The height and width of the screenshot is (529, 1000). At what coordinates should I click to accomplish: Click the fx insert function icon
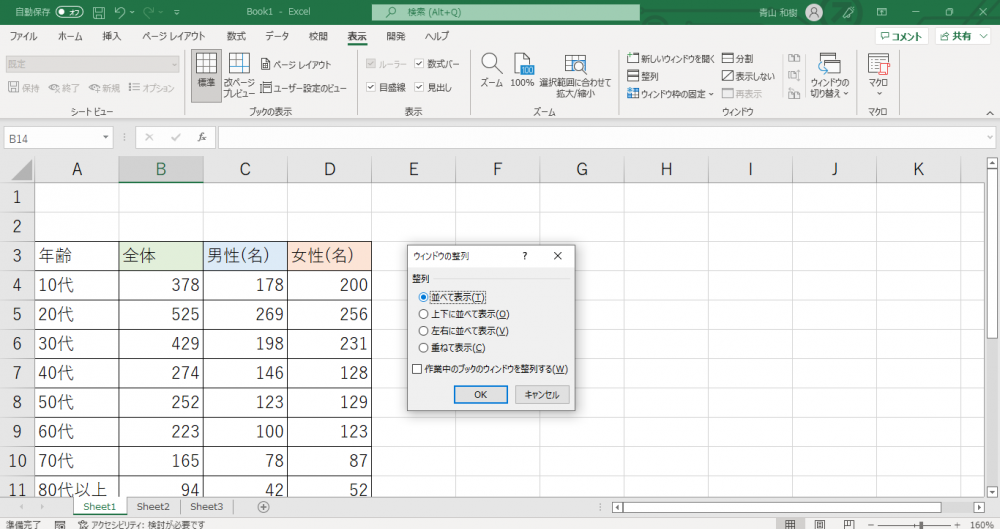point(202,137)
